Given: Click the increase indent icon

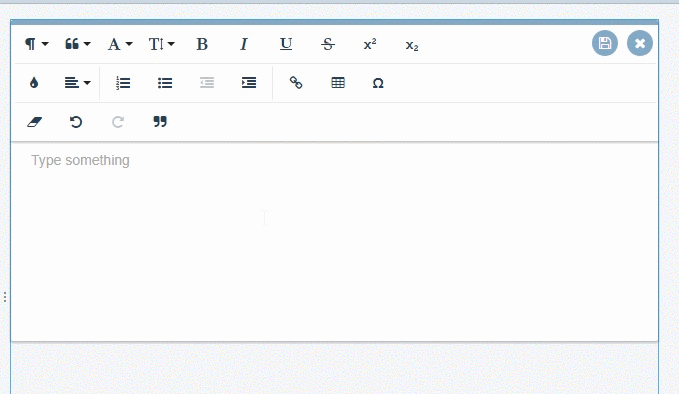Looking at the screenshot, I should 249,83.
